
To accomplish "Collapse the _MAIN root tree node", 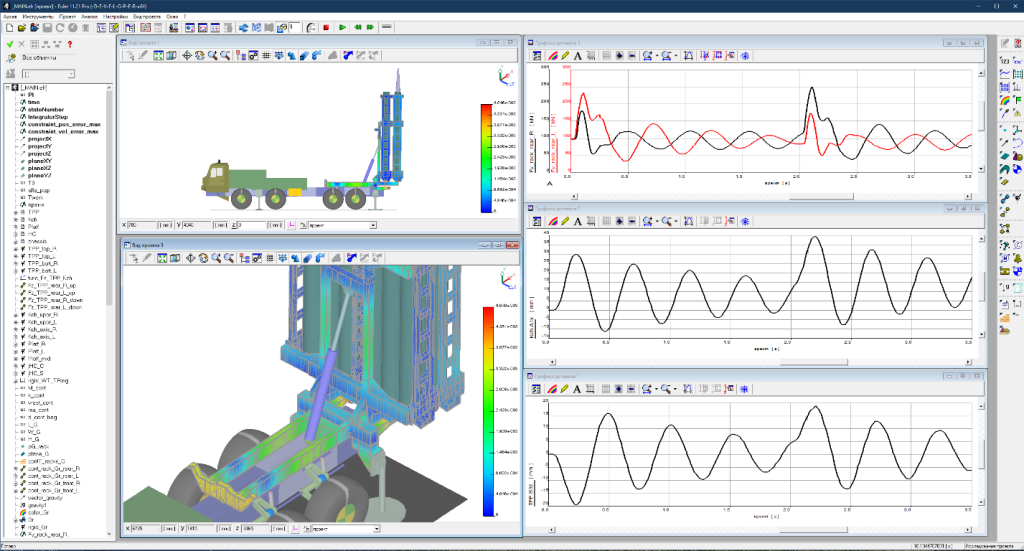I will pos(8,87).
